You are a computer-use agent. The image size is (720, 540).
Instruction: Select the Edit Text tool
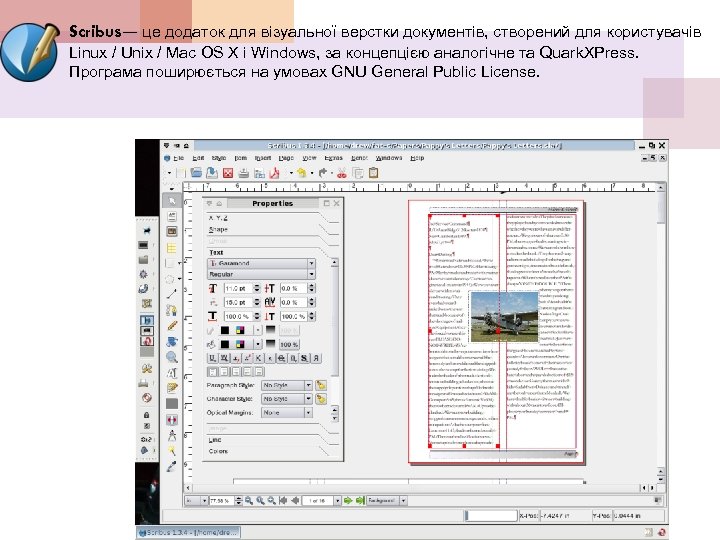tap(172, 372)
